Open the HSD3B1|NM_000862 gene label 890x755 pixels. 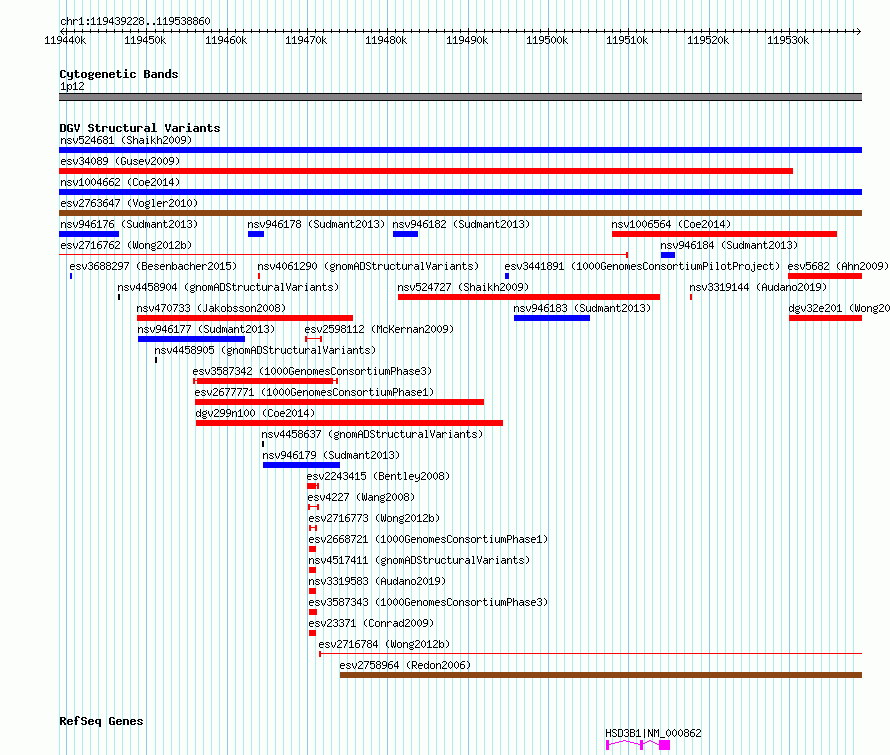coord(653,733)
